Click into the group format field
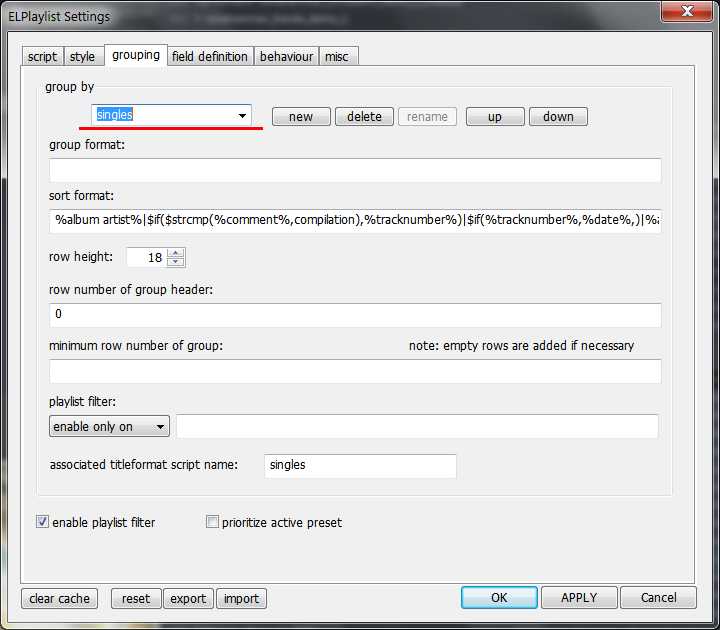The height and width of the screenshot is (630, 720). (x=355, y=170)
